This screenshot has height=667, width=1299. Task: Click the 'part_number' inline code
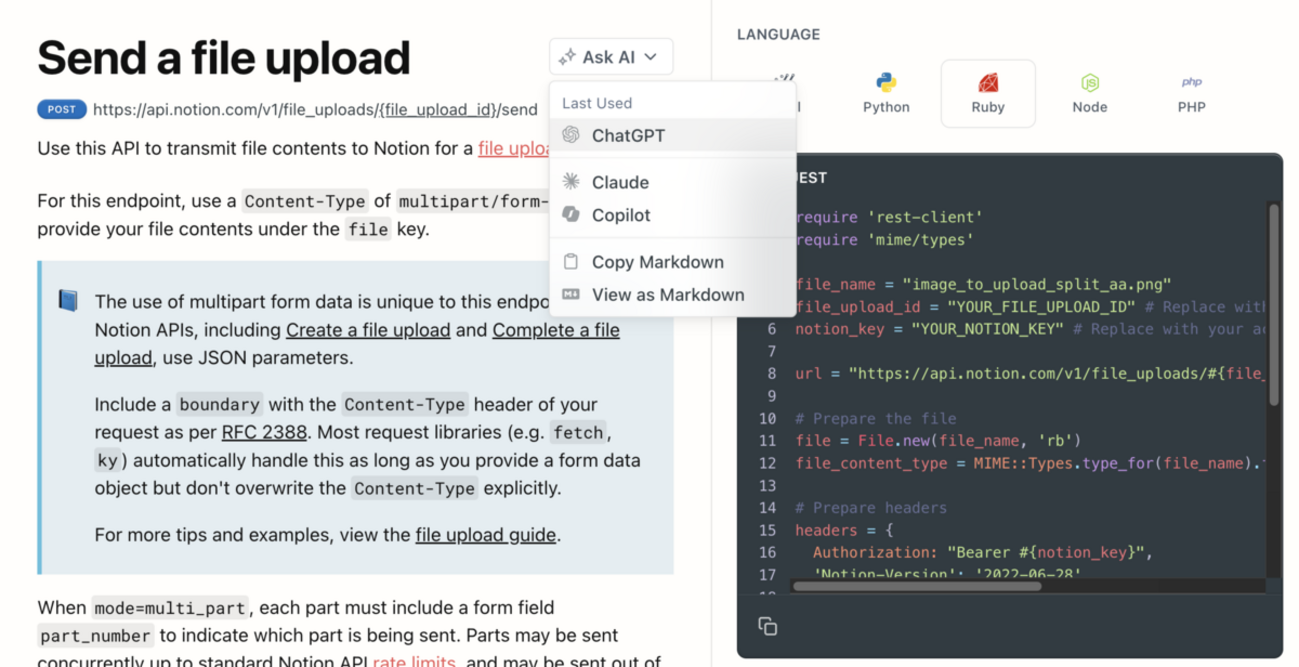pos(96,636)
